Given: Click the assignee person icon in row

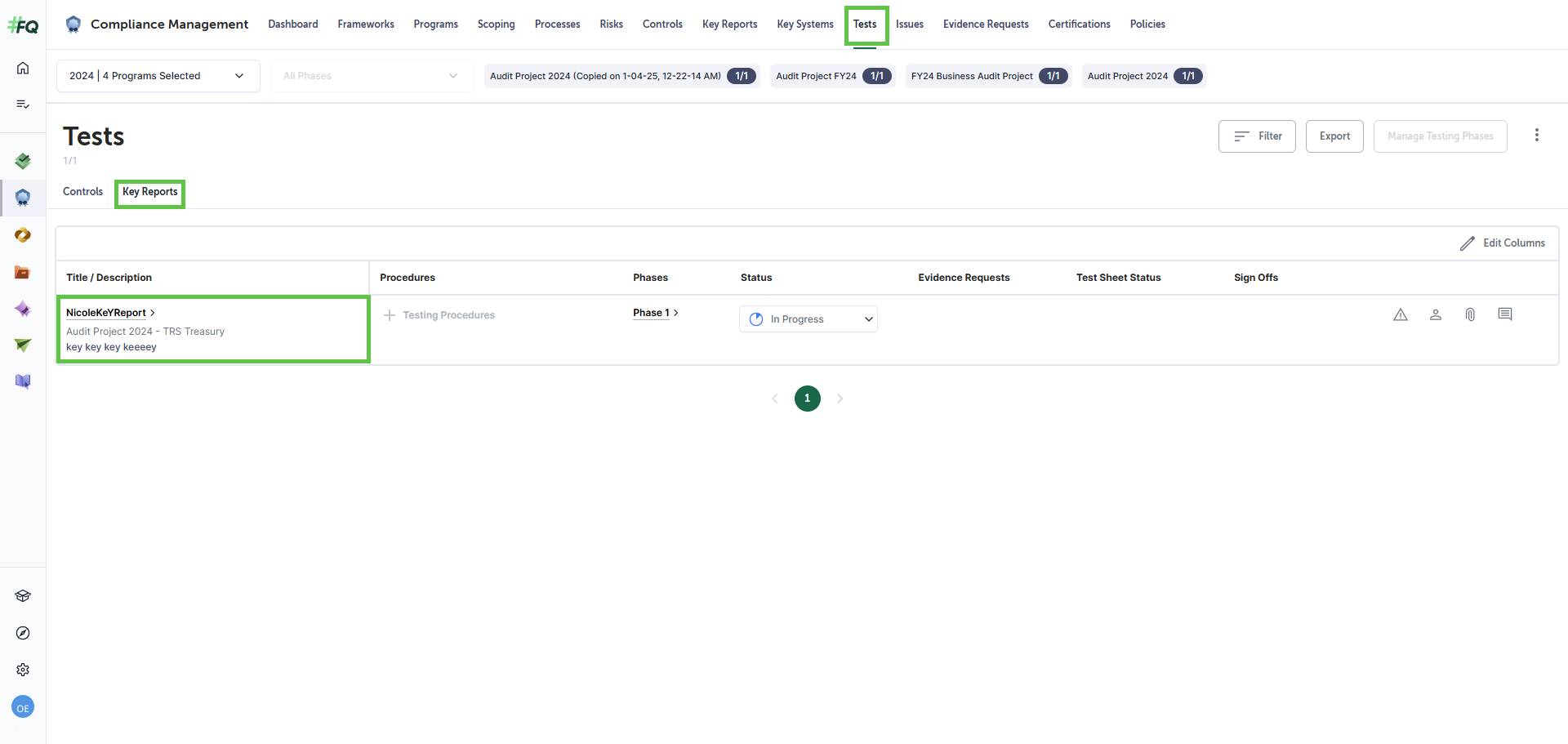Looking at the screenshot, I should [x=1435, y=314].
